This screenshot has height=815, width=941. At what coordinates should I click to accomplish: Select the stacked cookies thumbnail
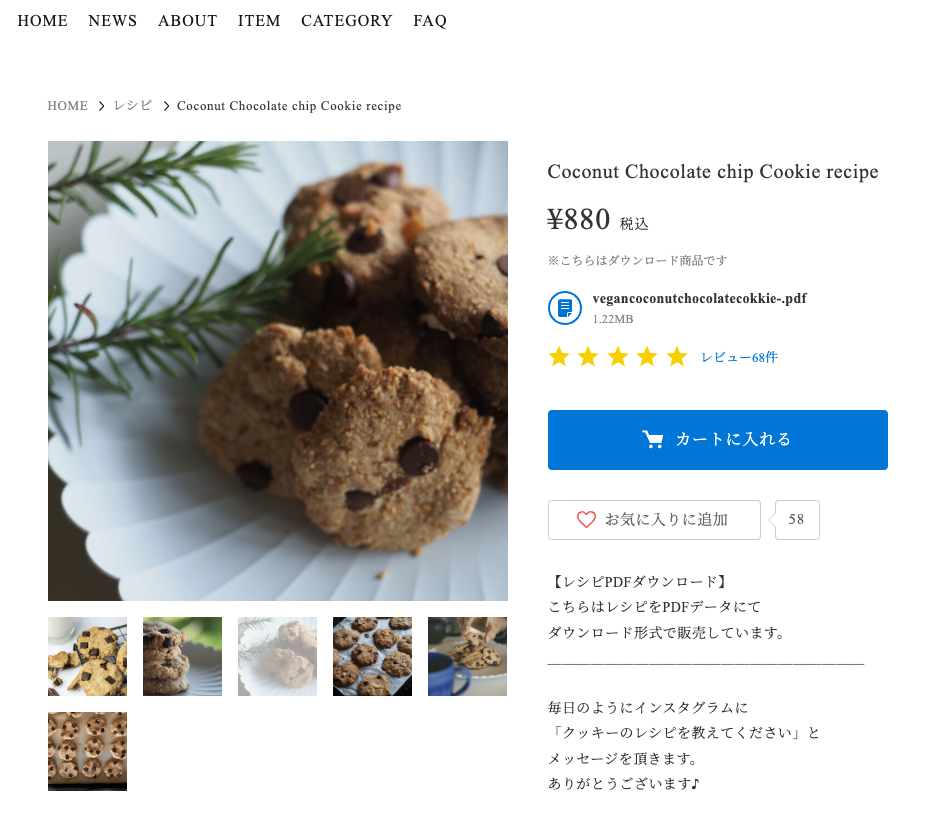coord(182,656)
